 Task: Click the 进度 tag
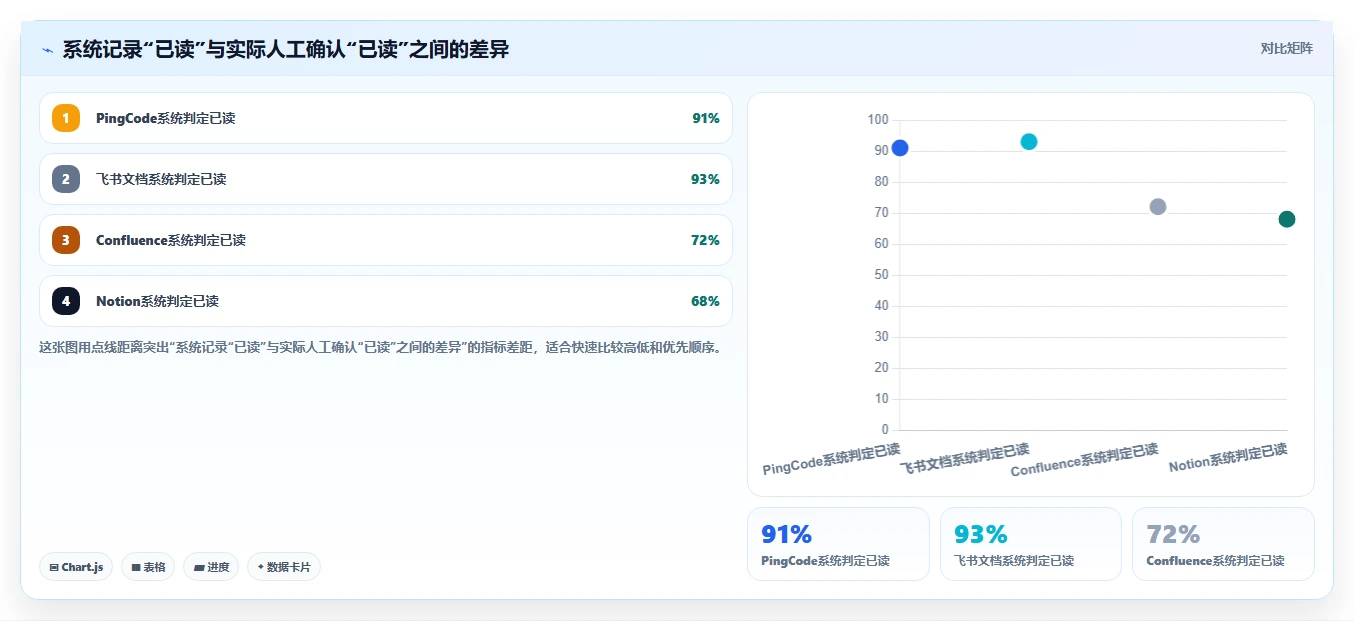point(211,567)
